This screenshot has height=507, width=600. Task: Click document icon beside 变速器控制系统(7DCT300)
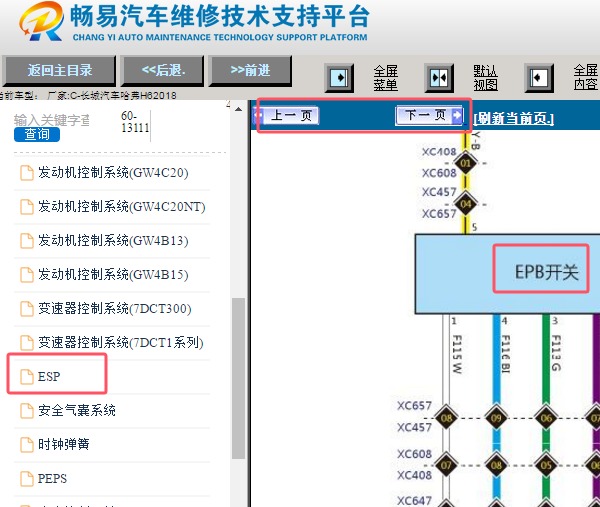click(x=27, y=309)
